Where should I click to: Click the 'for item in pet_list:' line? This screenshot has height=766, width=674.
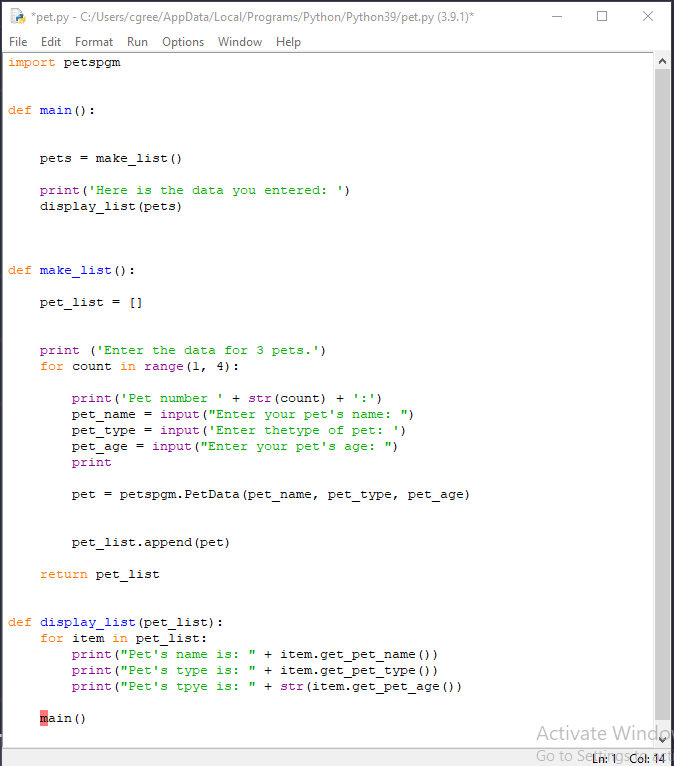123,638
